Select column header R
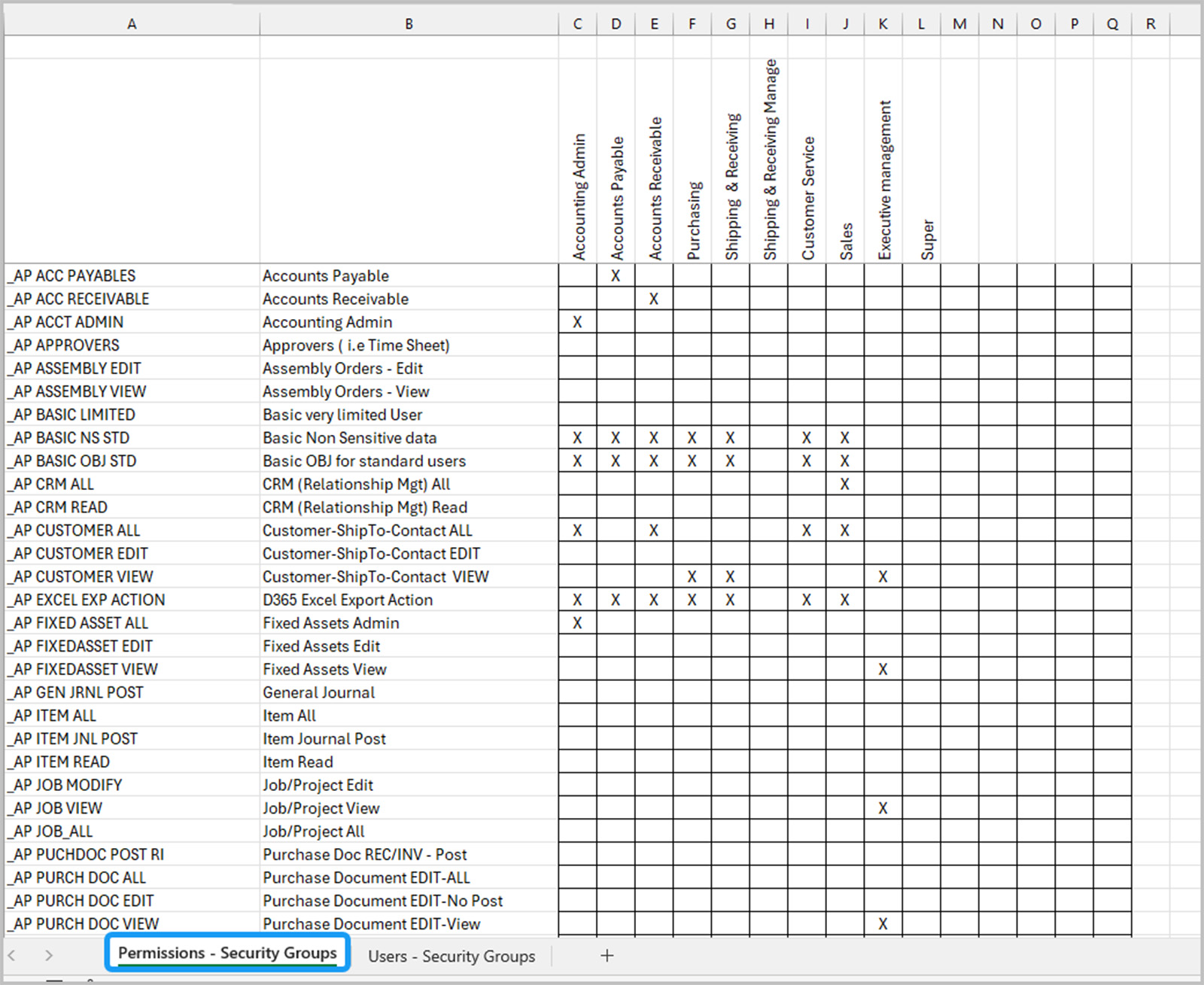The image size is (1204, 985). pyautogui.click(x=1150, y=23)
